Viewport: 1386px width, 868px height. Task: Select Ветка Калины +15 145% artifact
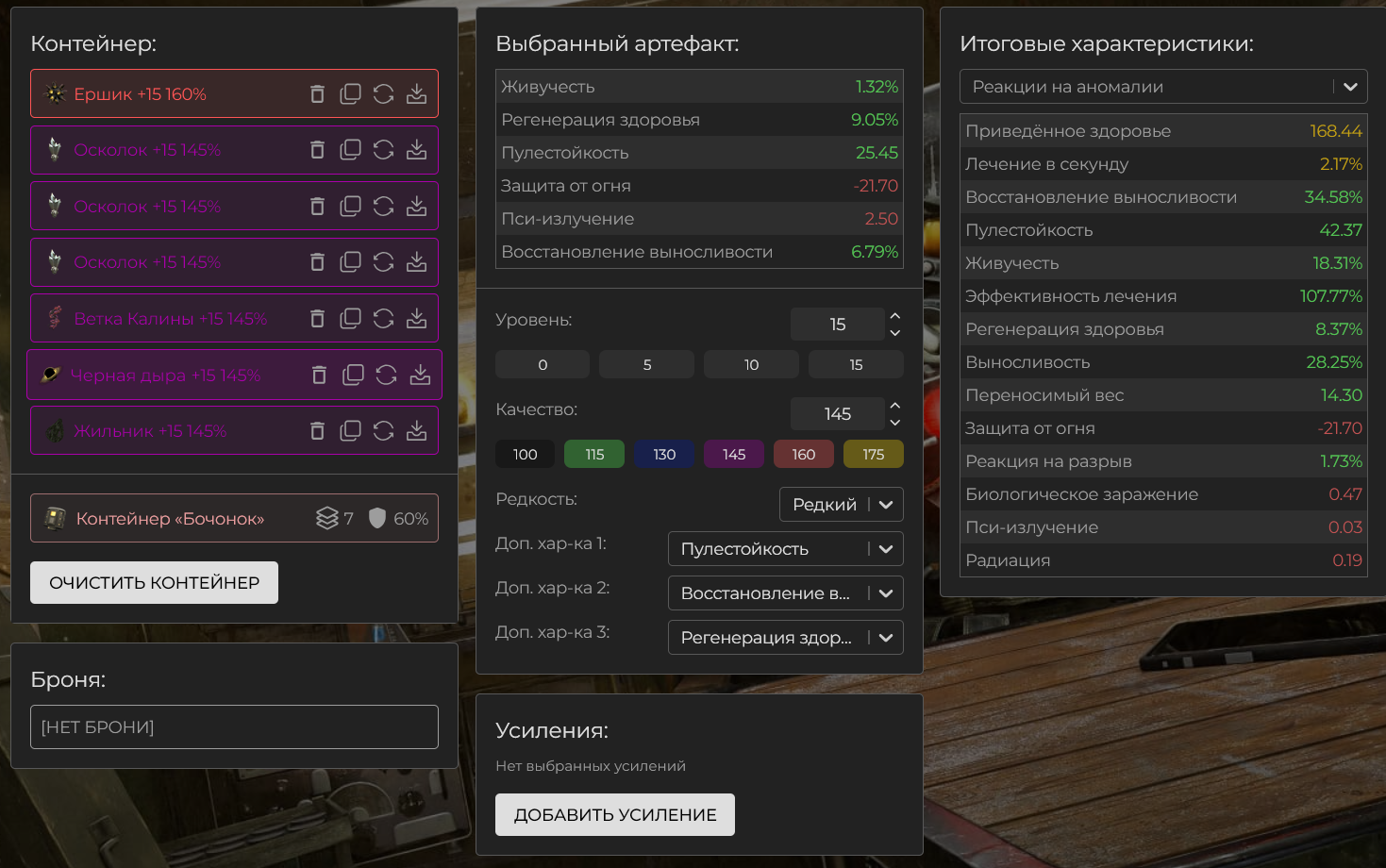(x=170, y=319)
